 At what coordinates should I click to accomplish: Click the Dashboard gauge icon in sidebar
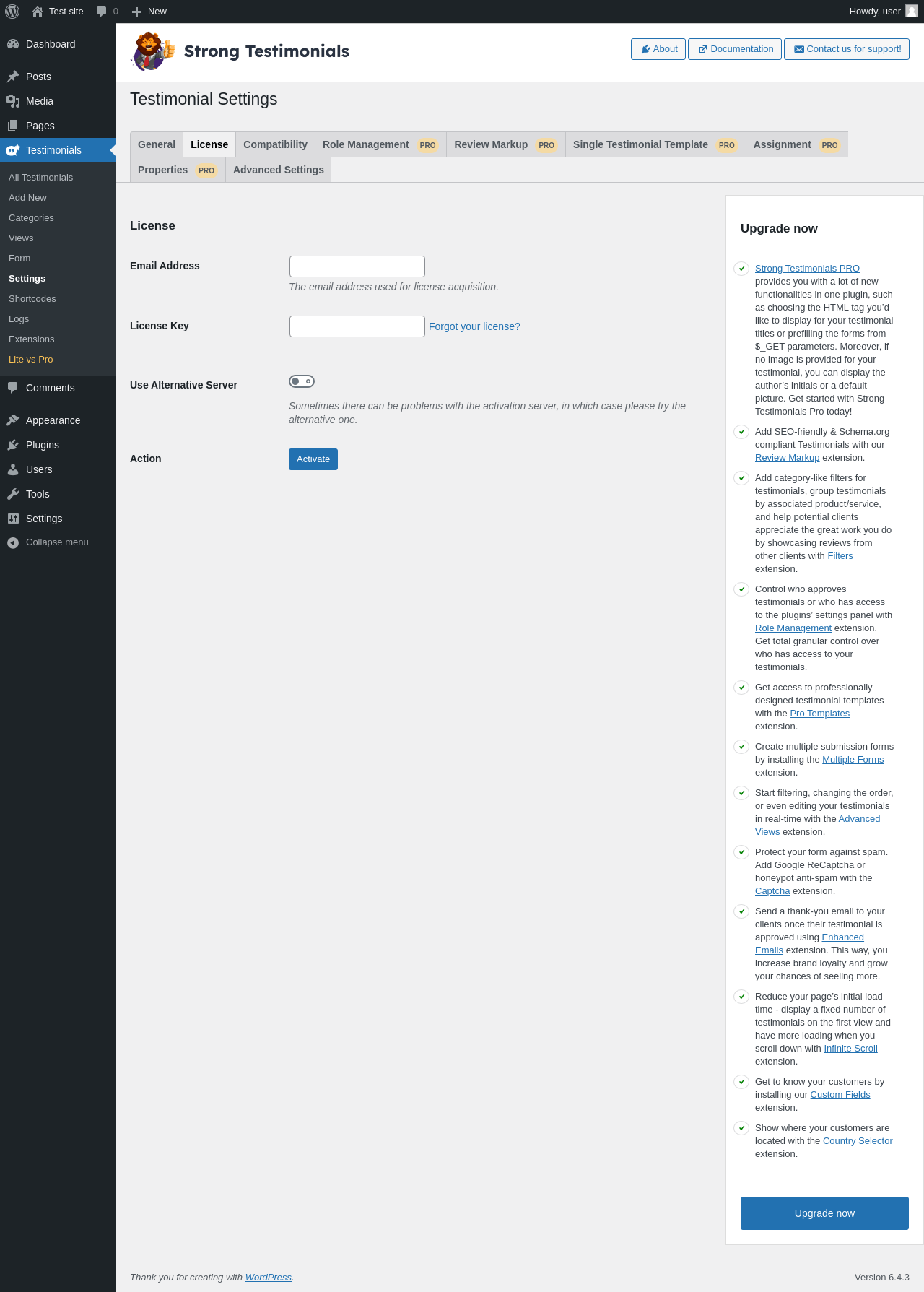tap(13, 44)
